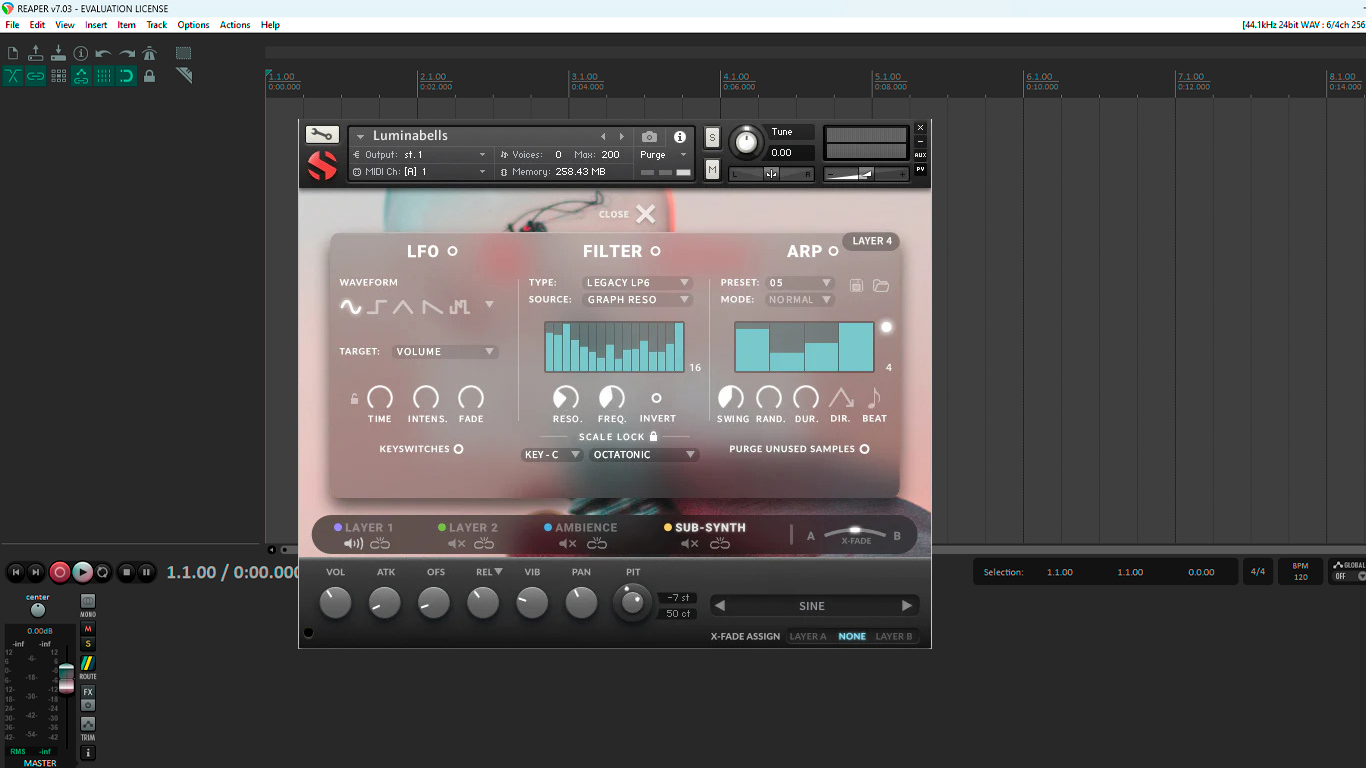
Task: Open the arp PRESET 05 dropdown
Action: pyautogui.click(x=800, y=283)
